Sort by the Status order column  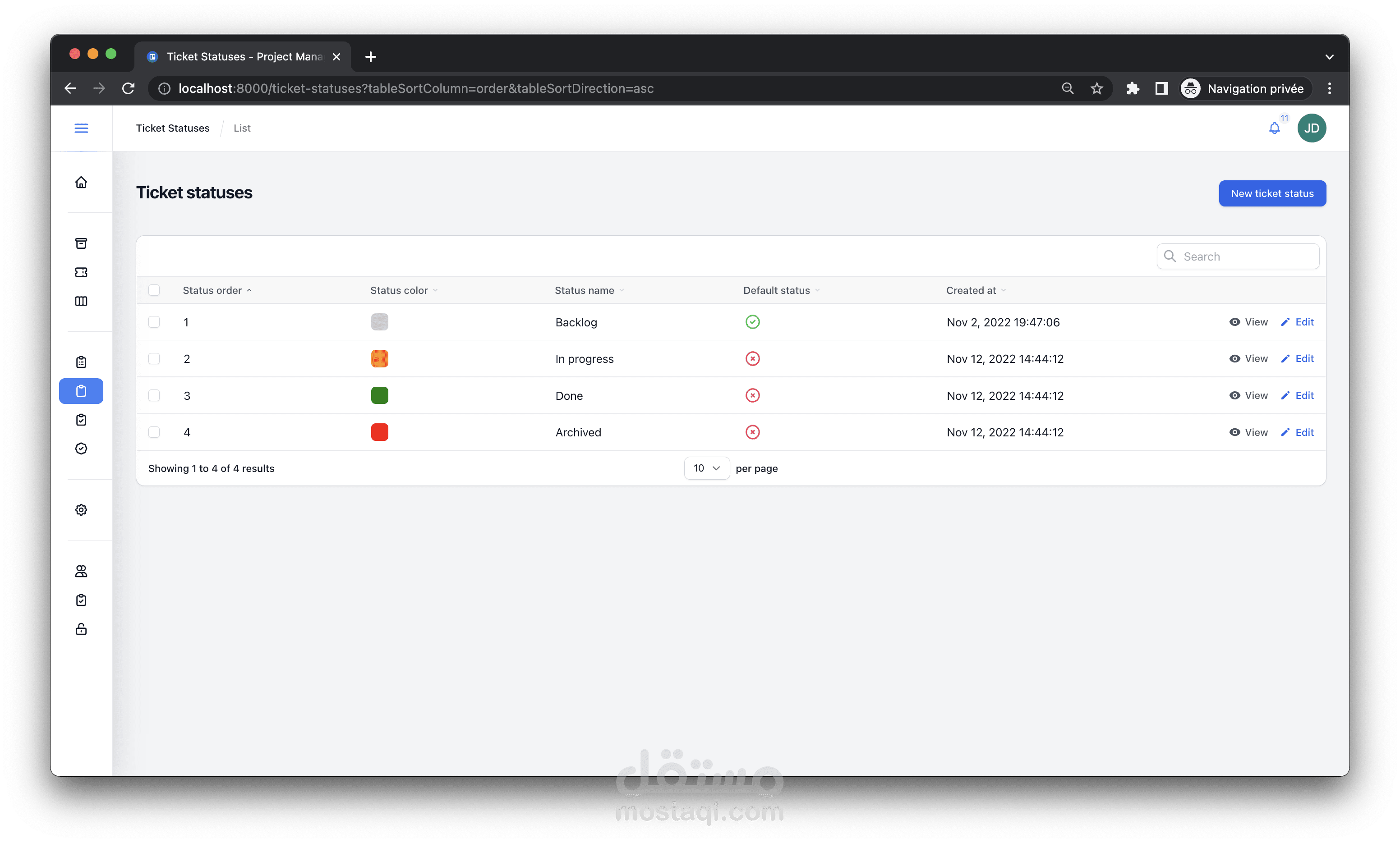(x=217, y=290)
